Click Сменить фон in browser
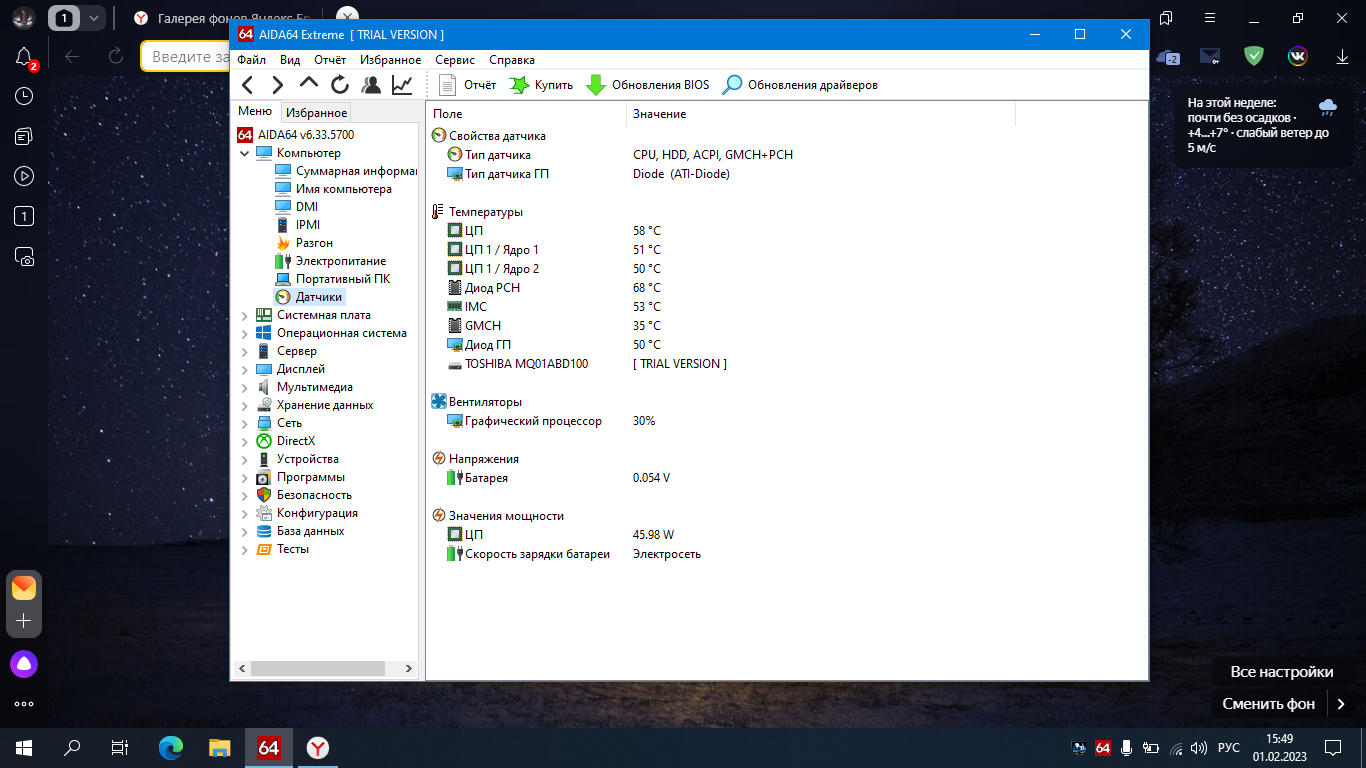Viewport: 1366px width, 768px height. point(1268,704)
